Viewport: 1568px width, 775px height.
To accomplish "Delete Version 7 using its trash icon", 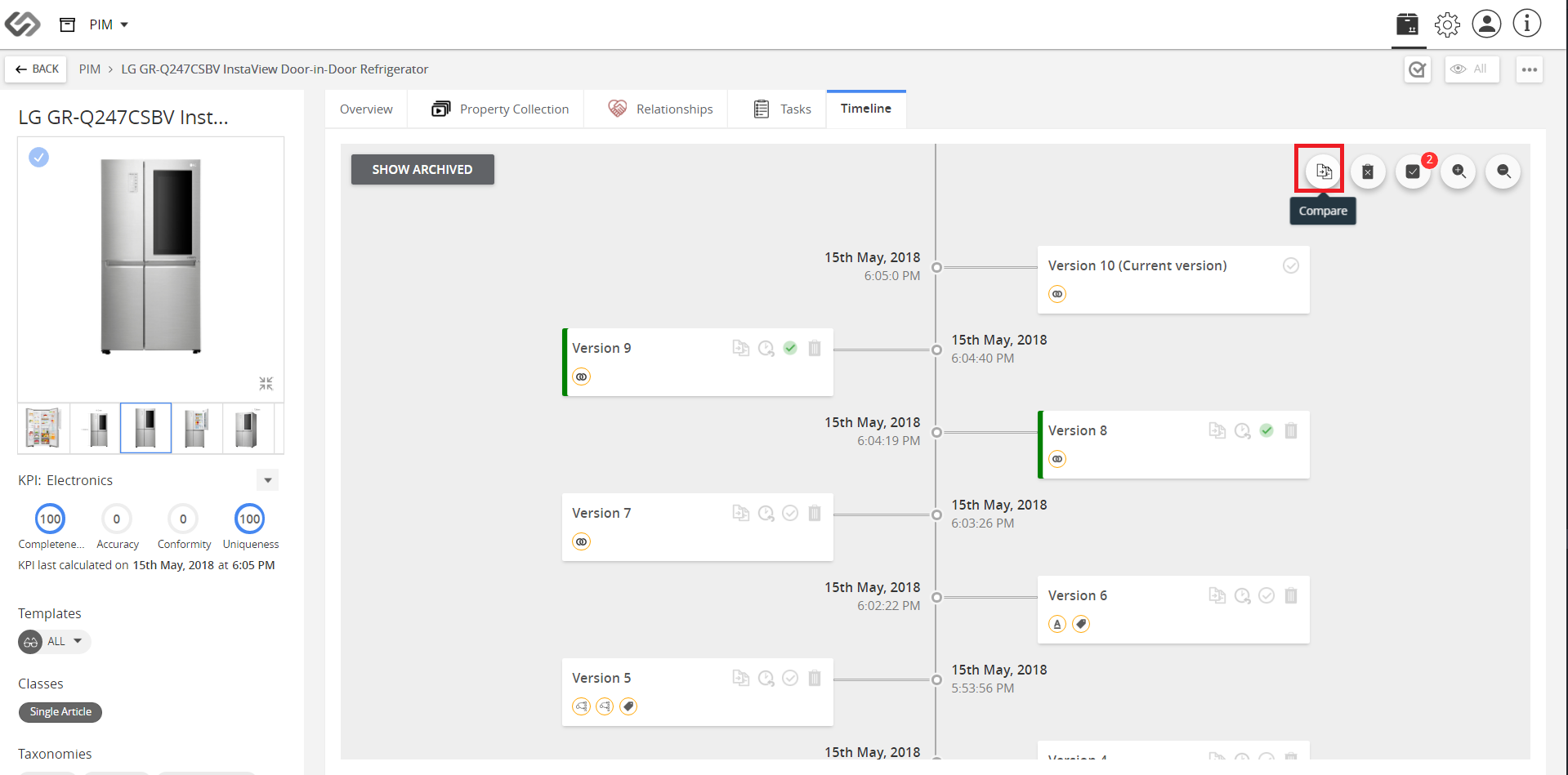I will click(815, 514).
